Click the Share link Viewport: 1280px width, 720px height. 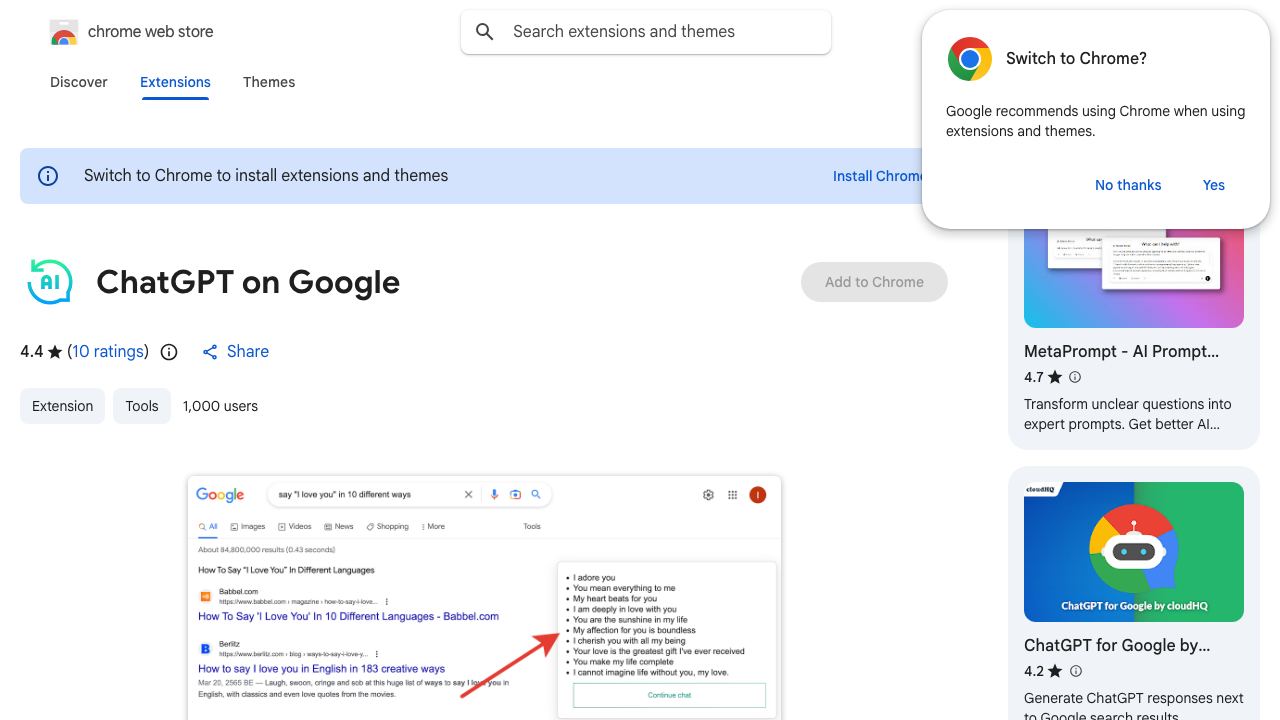pyautogui.click(x=248, y=352)
